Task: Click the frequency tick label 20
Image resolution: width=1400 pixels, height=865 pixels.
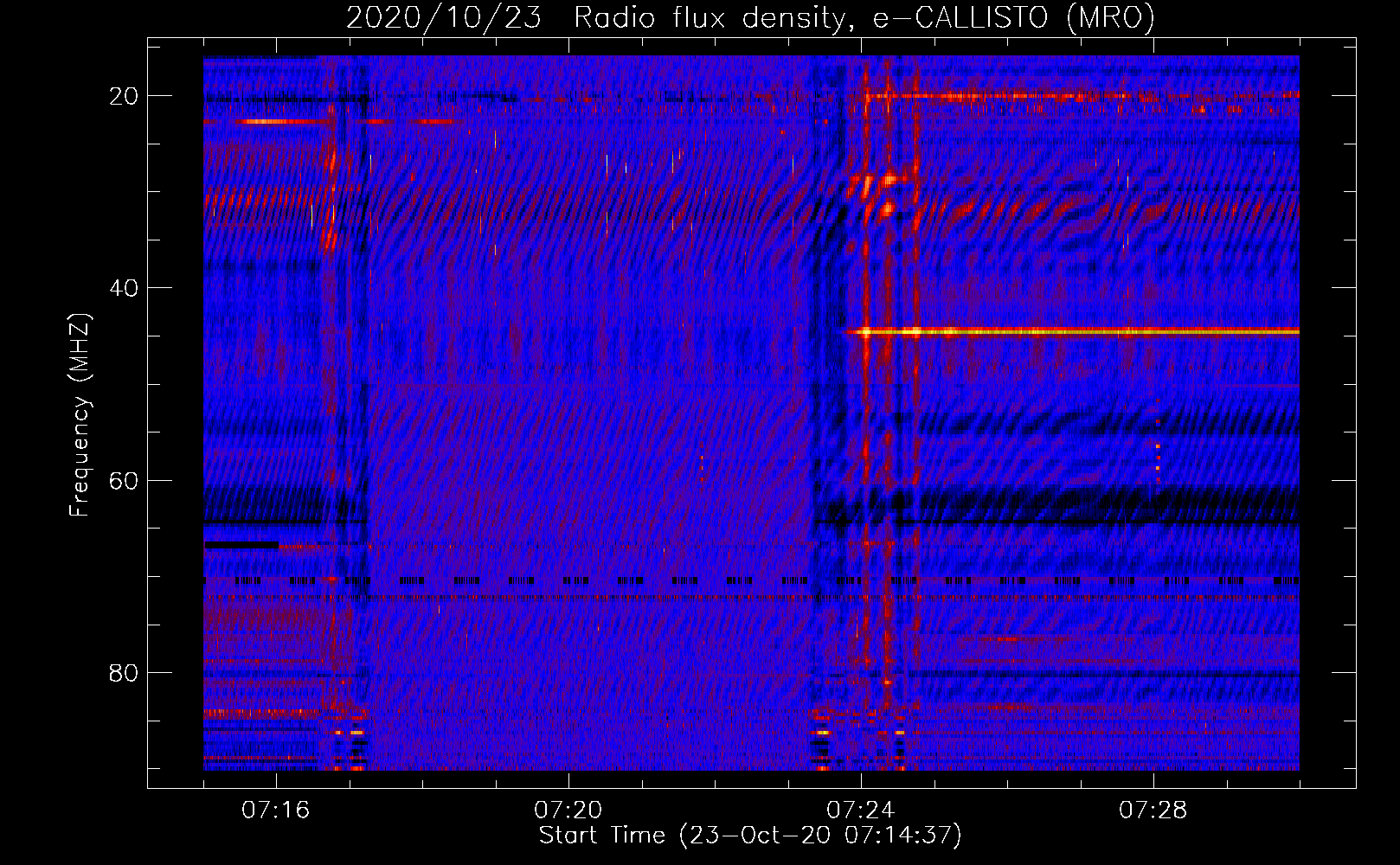Action: [124, 96]
